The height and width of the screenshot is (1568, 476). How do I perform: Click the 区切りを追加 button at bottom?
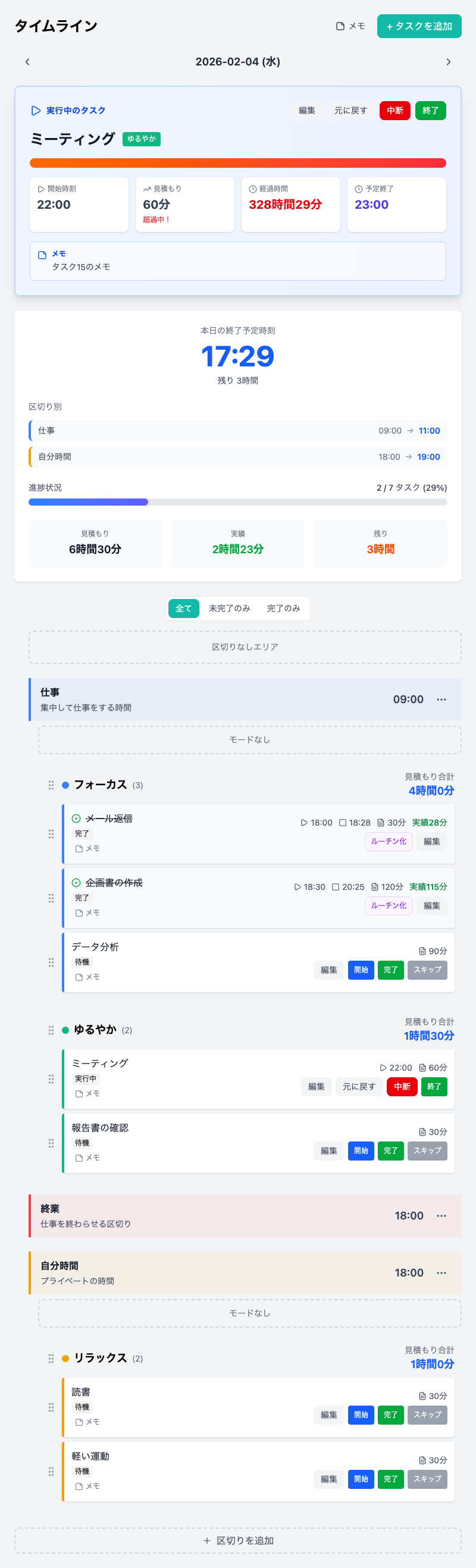[238, 1541]
